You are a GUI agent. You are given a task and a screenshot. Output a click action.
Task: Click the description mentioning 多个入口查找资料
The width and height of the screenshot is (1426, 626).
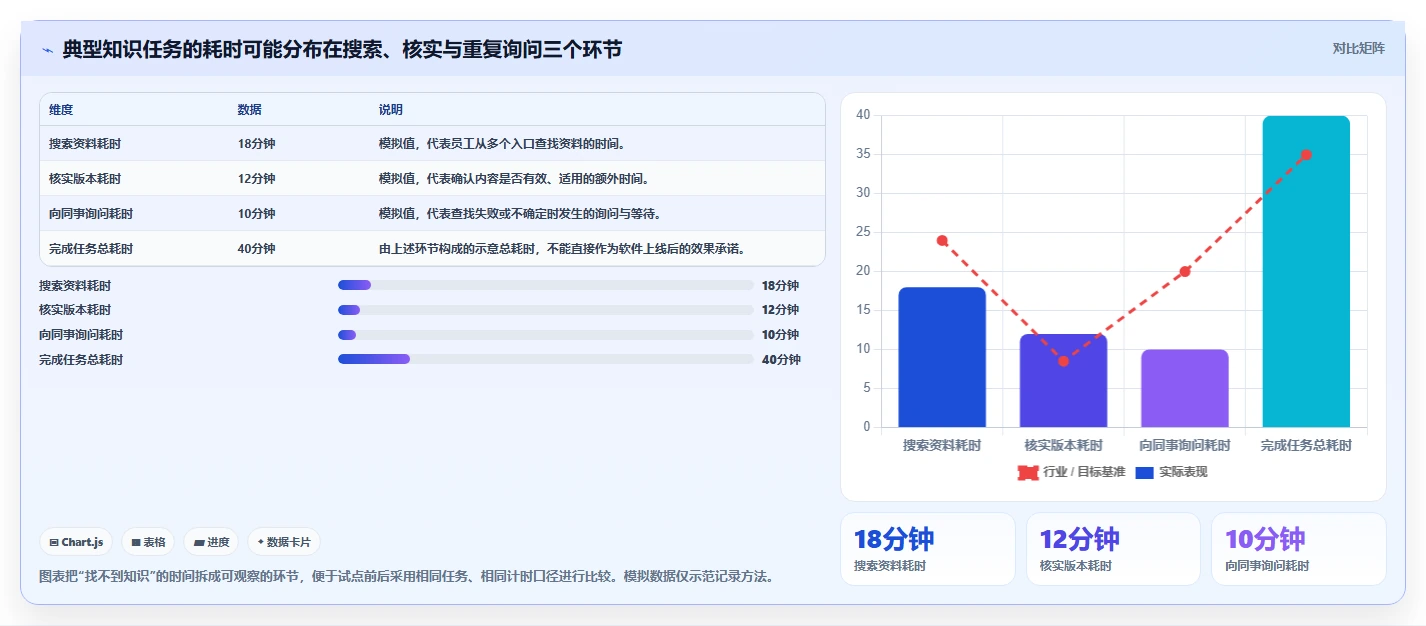[x=502, y=144]
